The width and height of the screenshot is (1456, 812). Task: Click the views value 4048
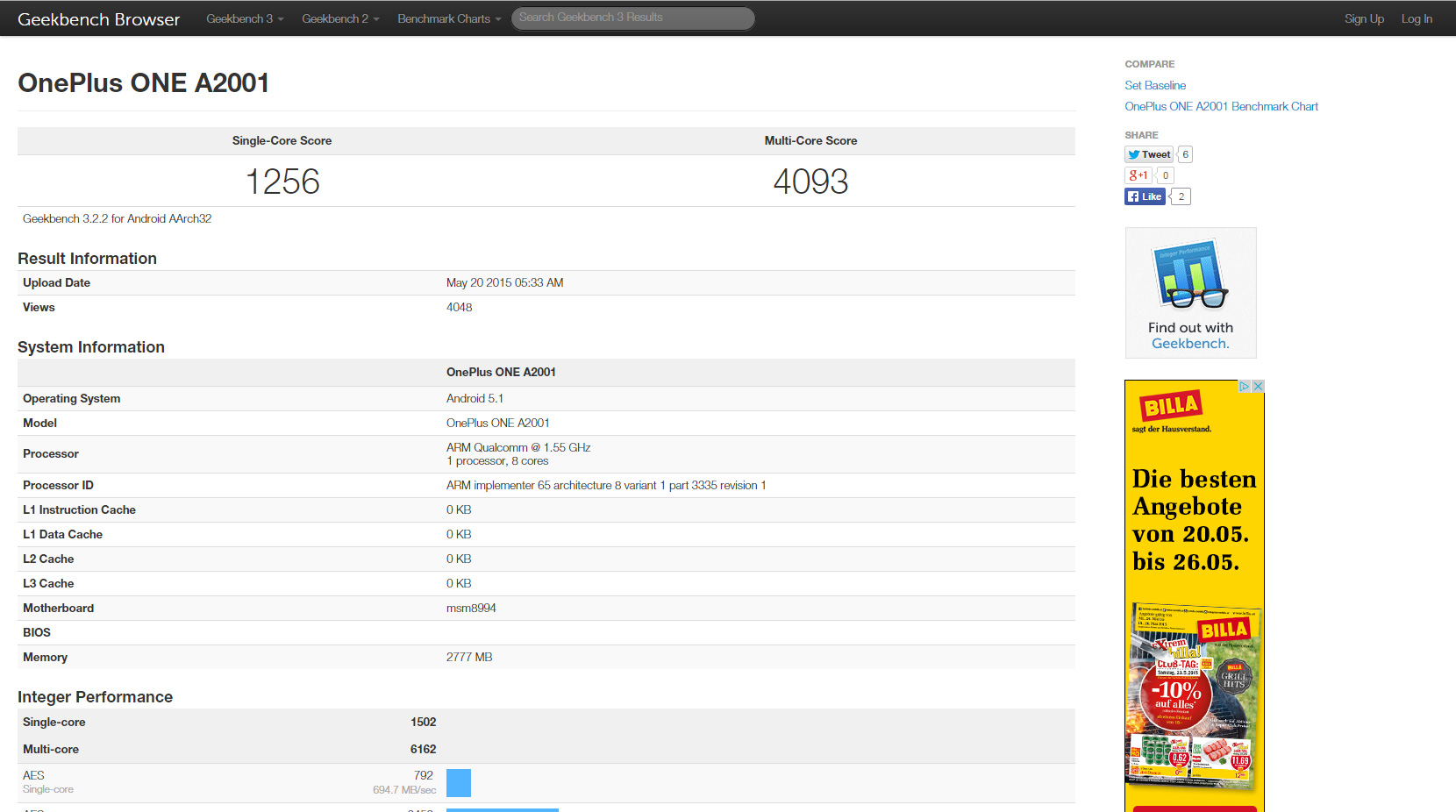click(x=459, y=307)
